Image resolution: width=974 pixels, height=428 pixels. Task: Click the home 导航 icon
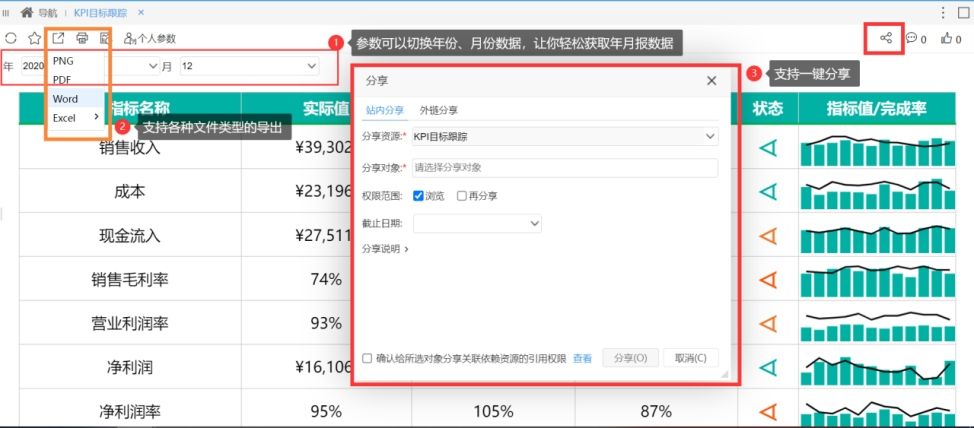pos(27,12)
